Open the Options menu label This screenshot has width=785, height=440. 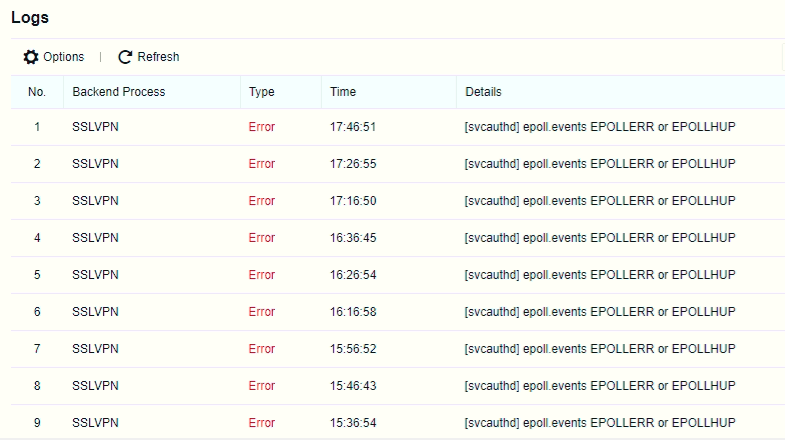click(x=64, y=57)
